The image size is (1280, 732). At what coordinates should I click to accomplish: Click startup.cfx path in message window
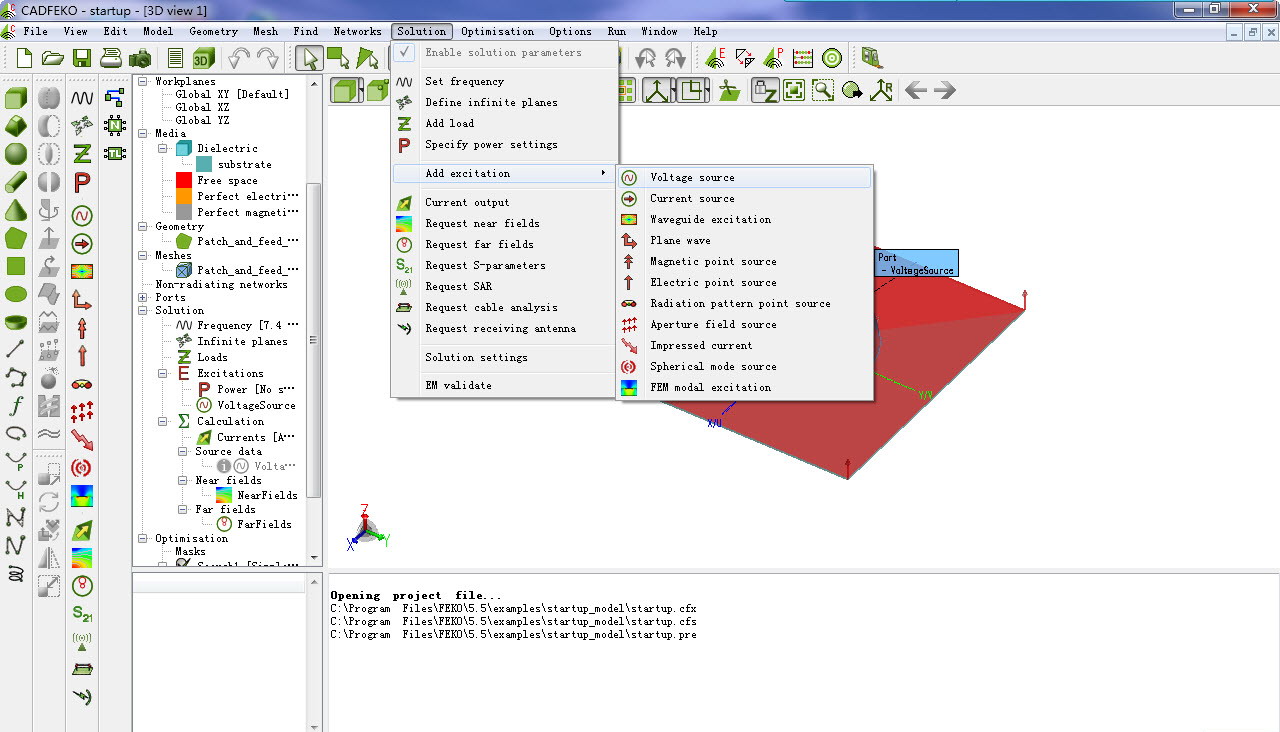[513, 608]
